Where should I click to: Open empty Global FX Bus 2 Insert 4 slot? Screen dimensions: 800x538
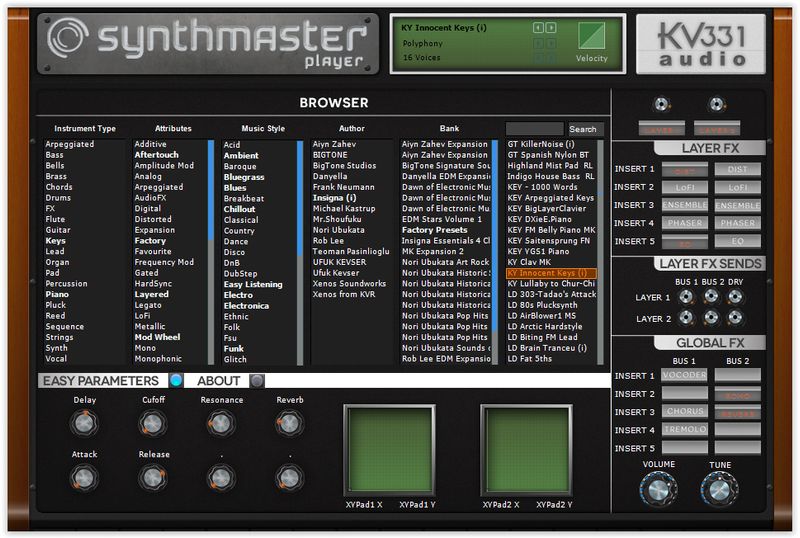click(738, 430)
